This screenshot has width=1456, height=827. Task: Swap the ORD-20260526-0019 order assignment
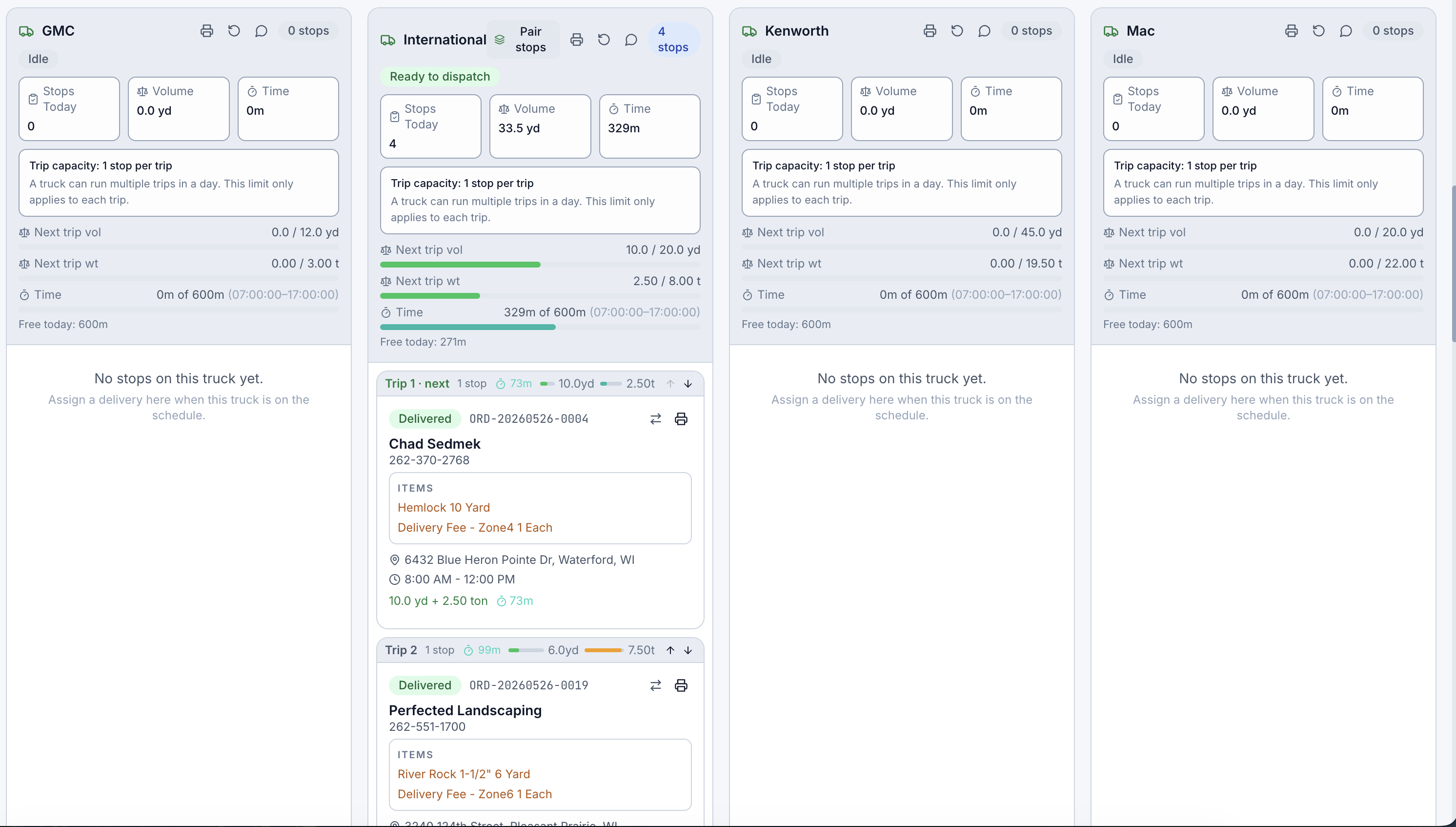[x=656, y=685]
